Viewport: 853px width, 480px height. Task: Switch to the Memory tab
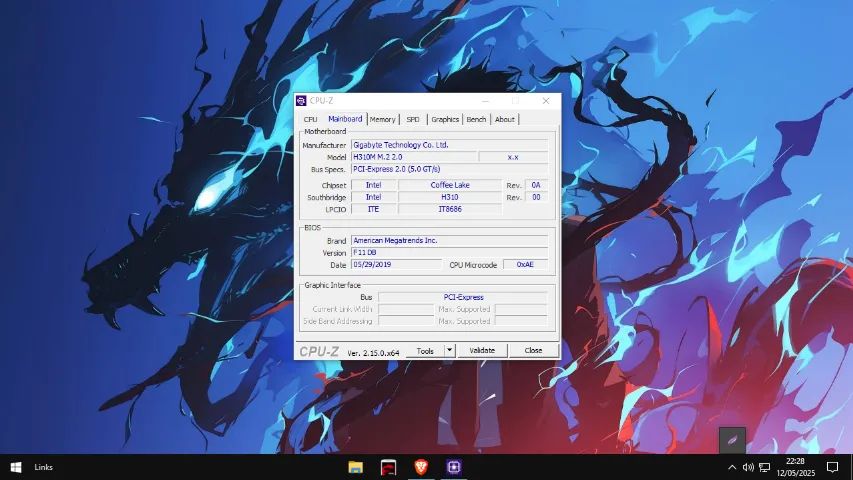pos(382,119)
